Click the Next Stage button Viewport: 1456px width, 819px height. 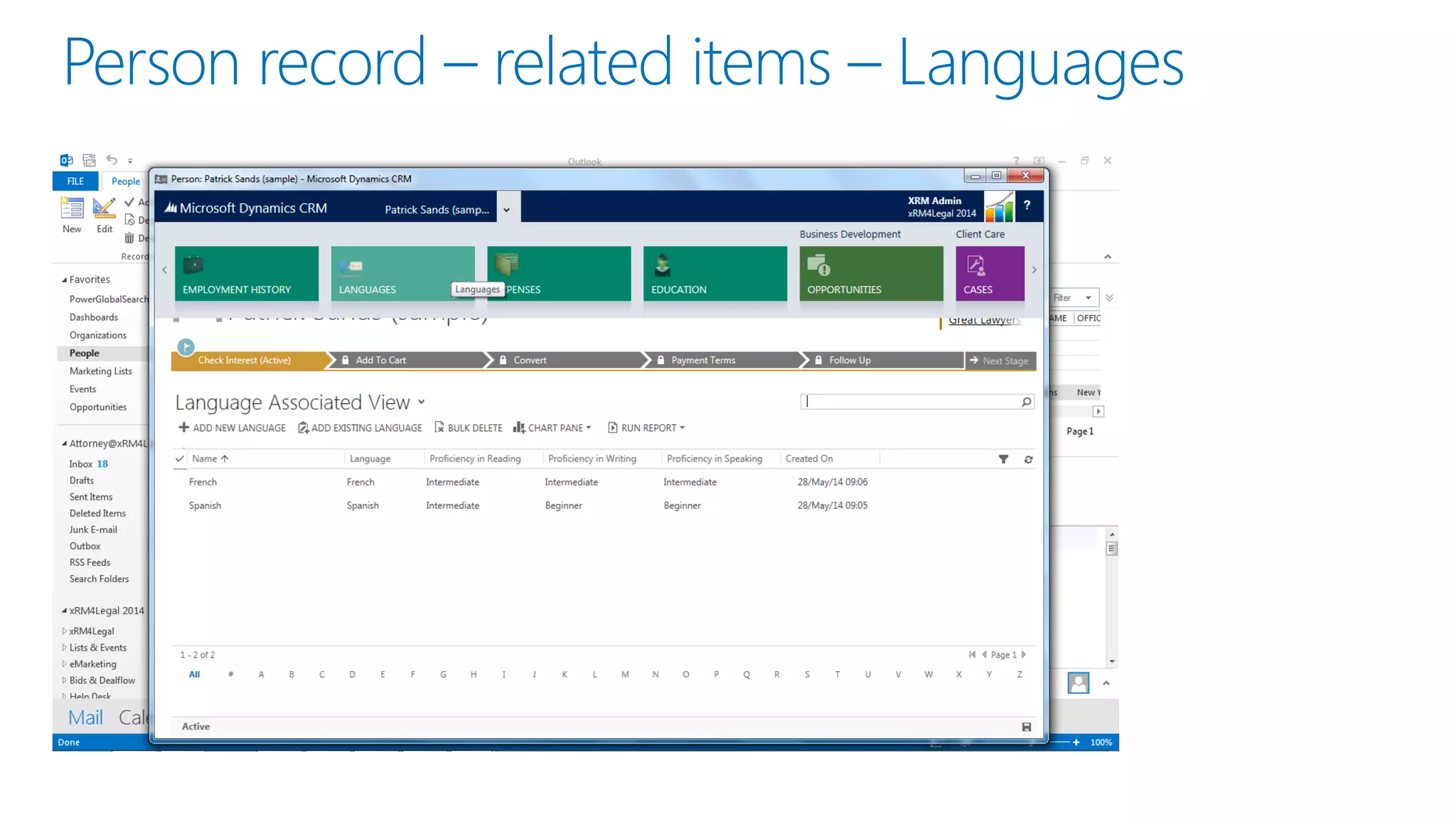[1000, 361]
